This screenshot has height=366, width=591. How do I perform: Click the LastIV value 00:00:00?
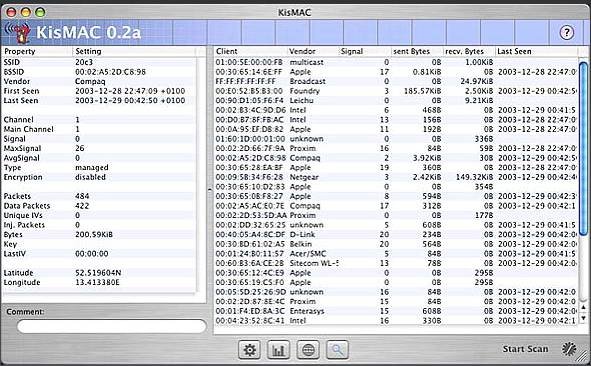92,254
